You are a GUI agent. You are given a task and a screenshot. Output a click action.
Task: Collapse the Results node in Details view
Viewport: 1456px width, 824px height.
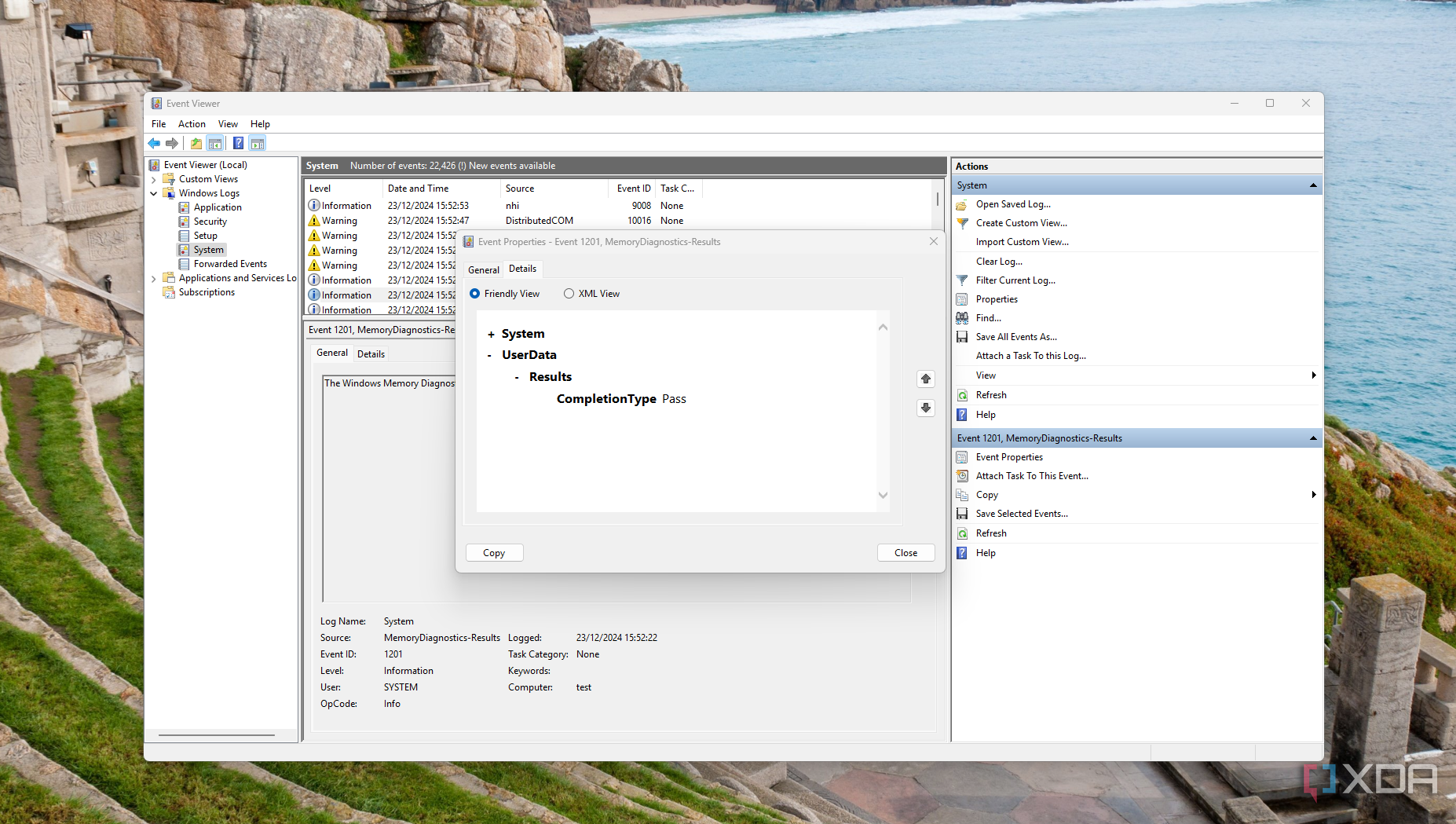click(517, 378)
